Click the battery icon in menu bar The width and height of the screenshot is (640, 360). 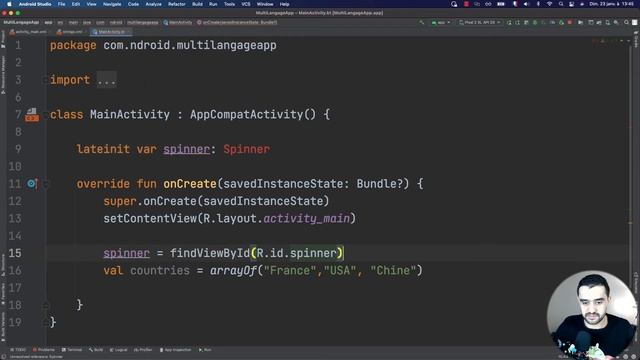tap(501, 4)
